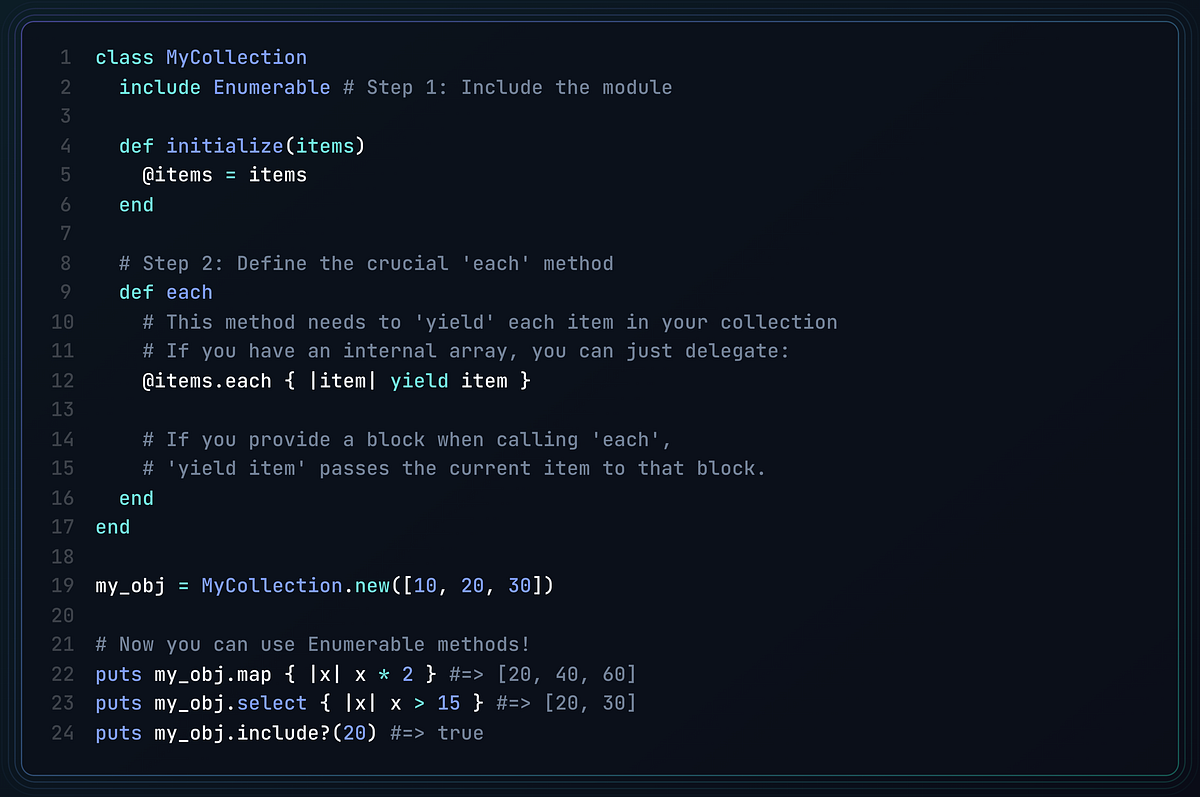Click the yield keyword on line 12
The image size is (1200, 797).
(x=419, y=381)
